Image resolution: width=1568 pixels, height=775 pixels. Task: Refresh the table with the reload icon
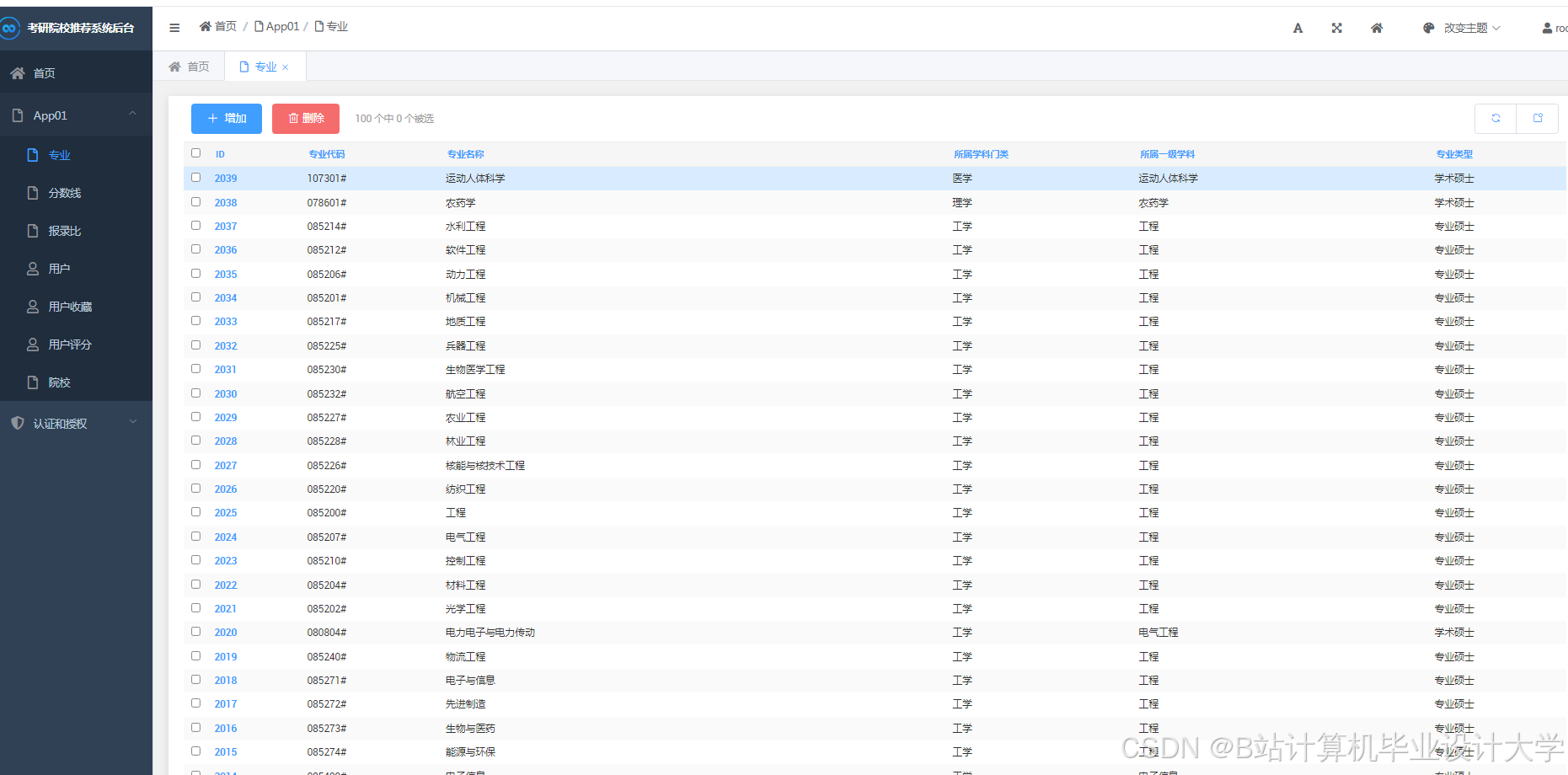click(1496, 118)
